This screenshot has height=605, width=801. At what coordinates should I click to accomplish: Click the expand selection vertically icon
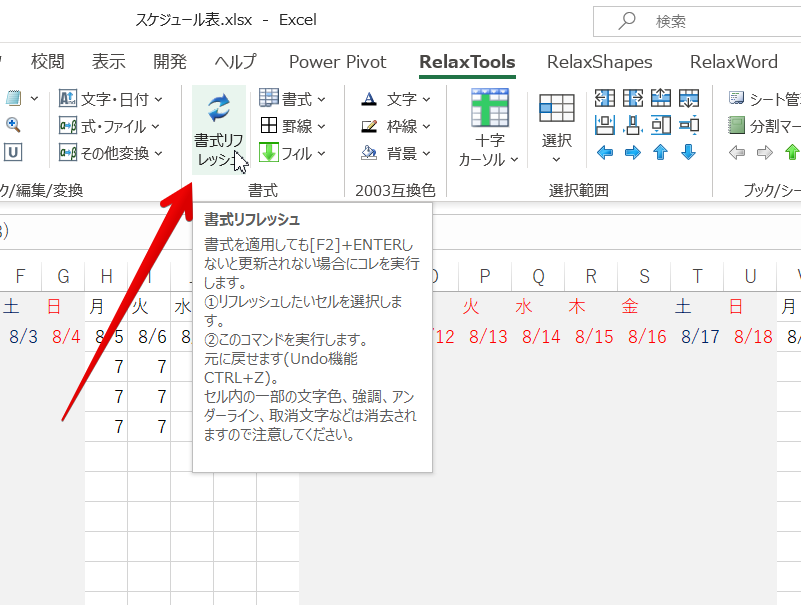pyautogui.click(x=661, y=125)
